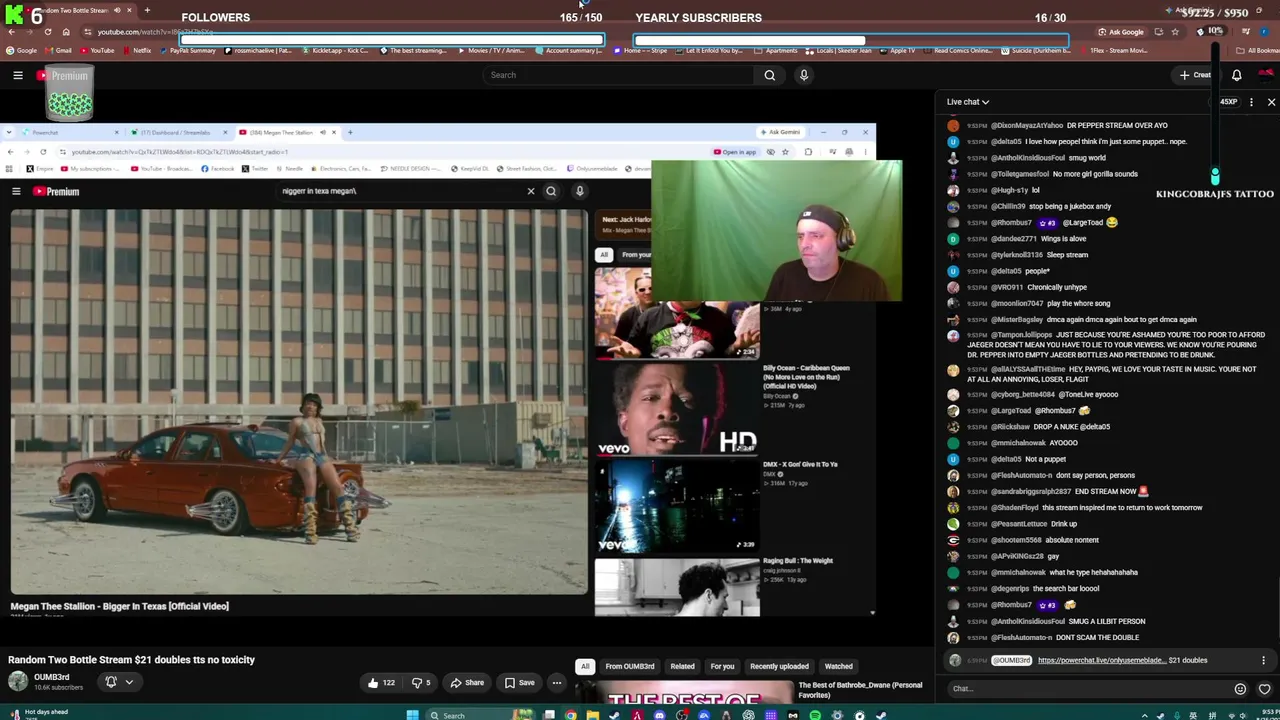Select the For you chip
This screenshot has width=1280, height=720.
coord(722,666)
